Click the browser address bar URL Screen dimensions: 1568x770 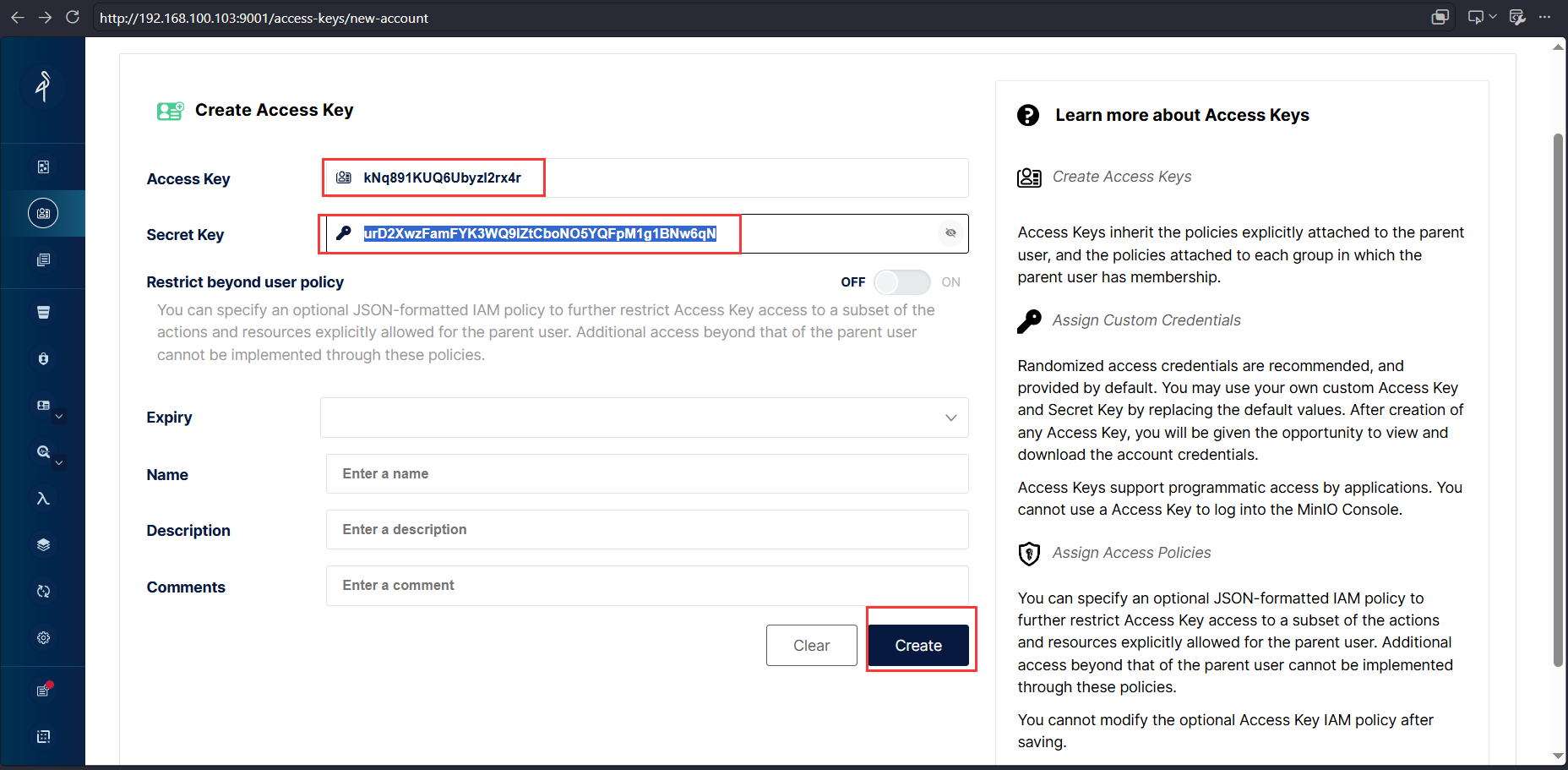coord(264,18)
